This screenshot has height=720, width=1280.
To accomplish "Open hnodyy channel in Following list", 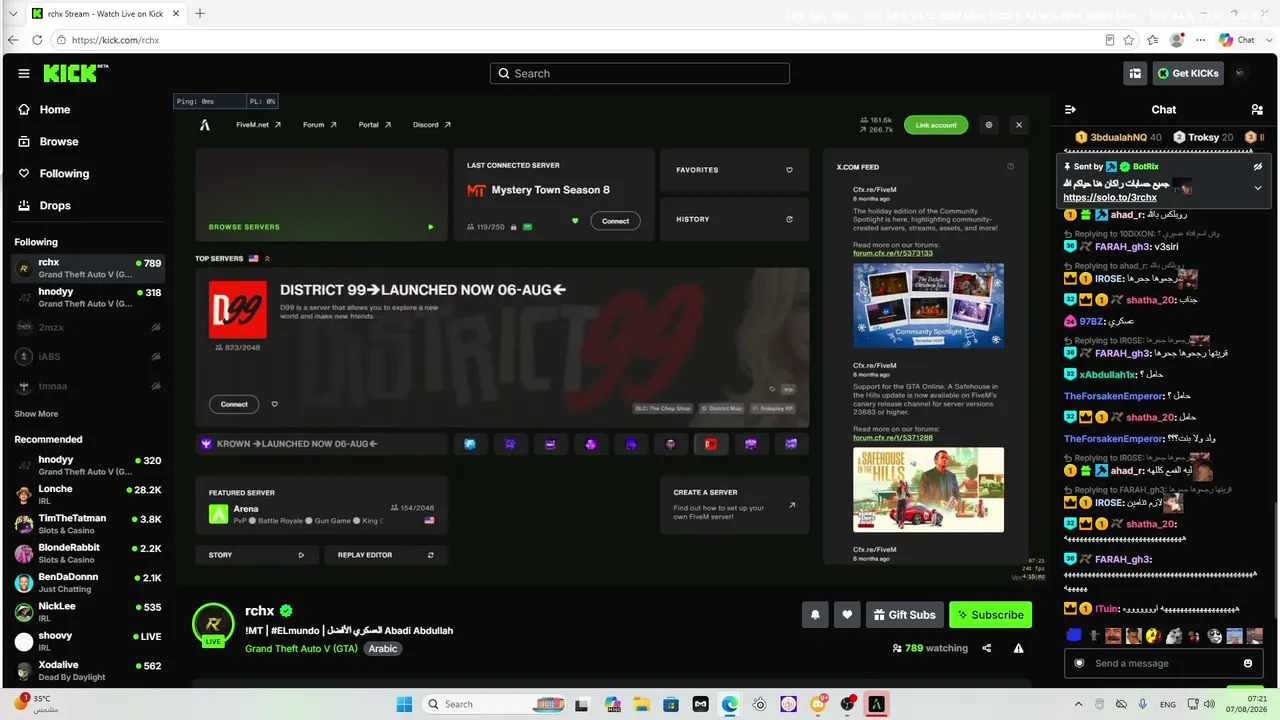I will click(x=87, y=297).
